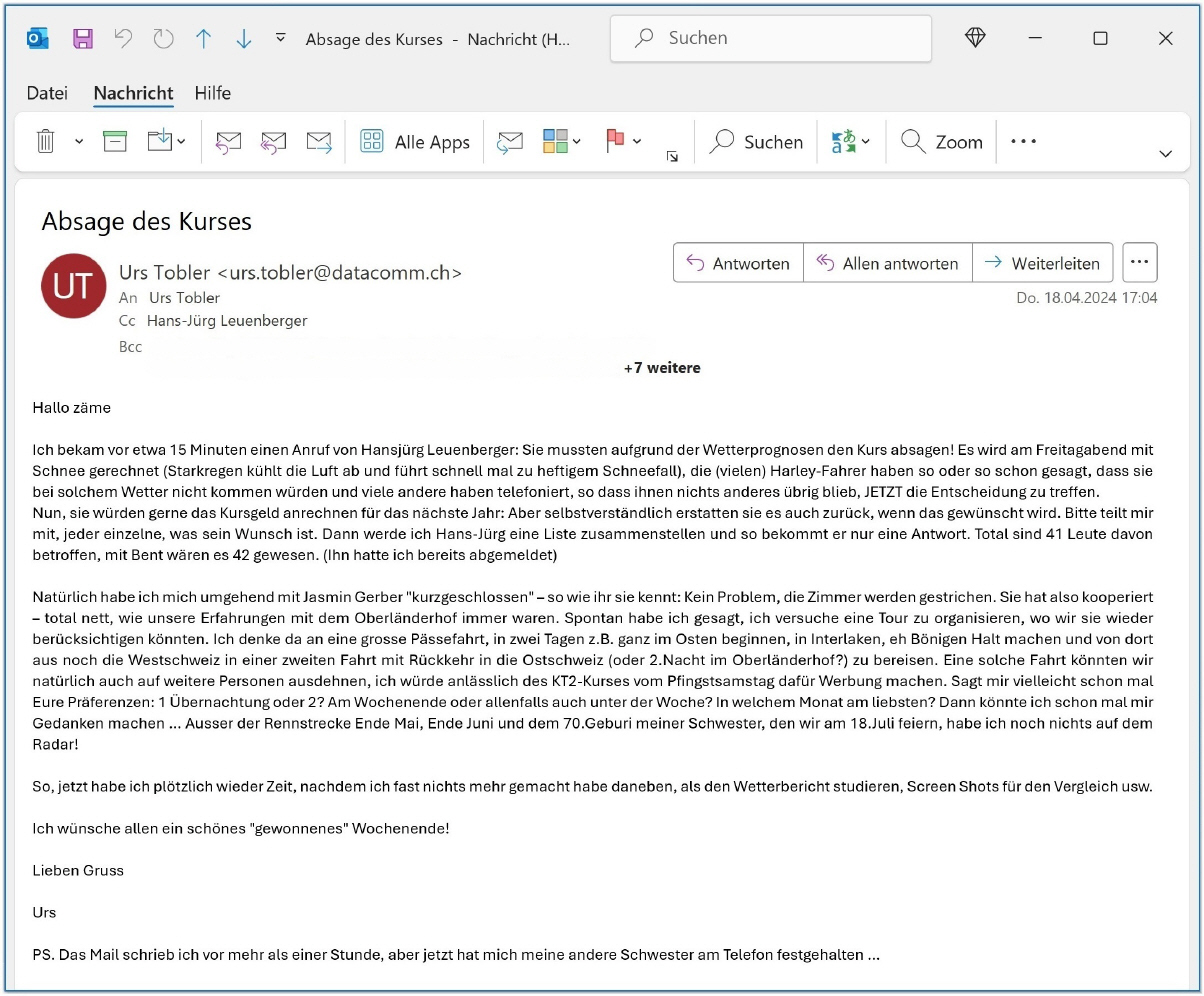Click the Microsoft 365 premium diamond icon
Viewport: 1204px width, 996px height.
(975, 38)
